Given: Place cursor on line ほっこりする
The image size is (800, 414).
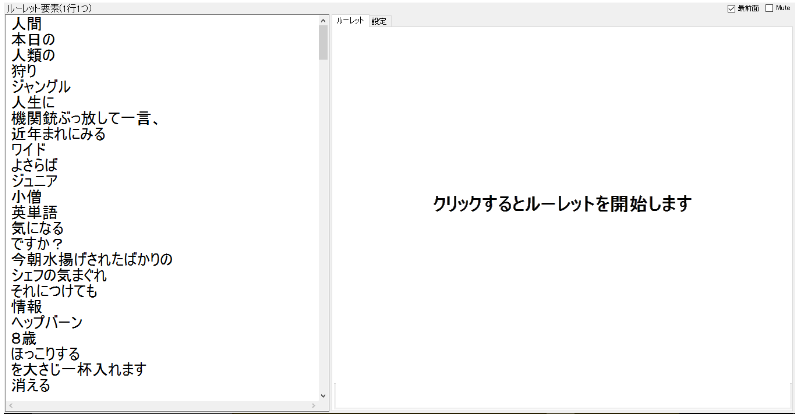Looking at the screenshot, I should (x=45, y=354).
